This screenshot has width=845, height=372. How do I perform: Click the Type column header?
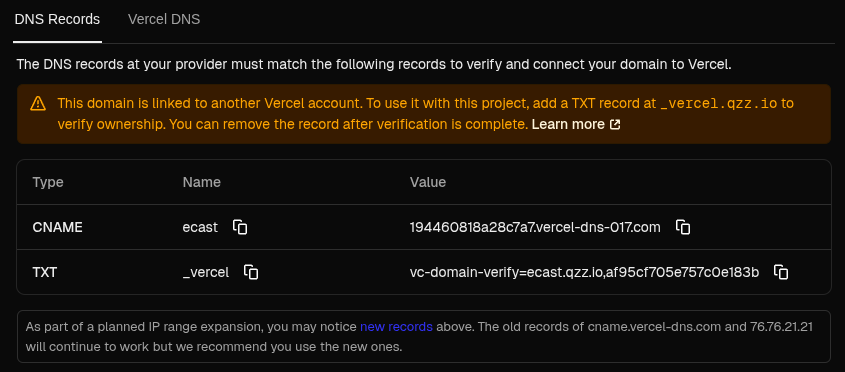tap(48, 182)
